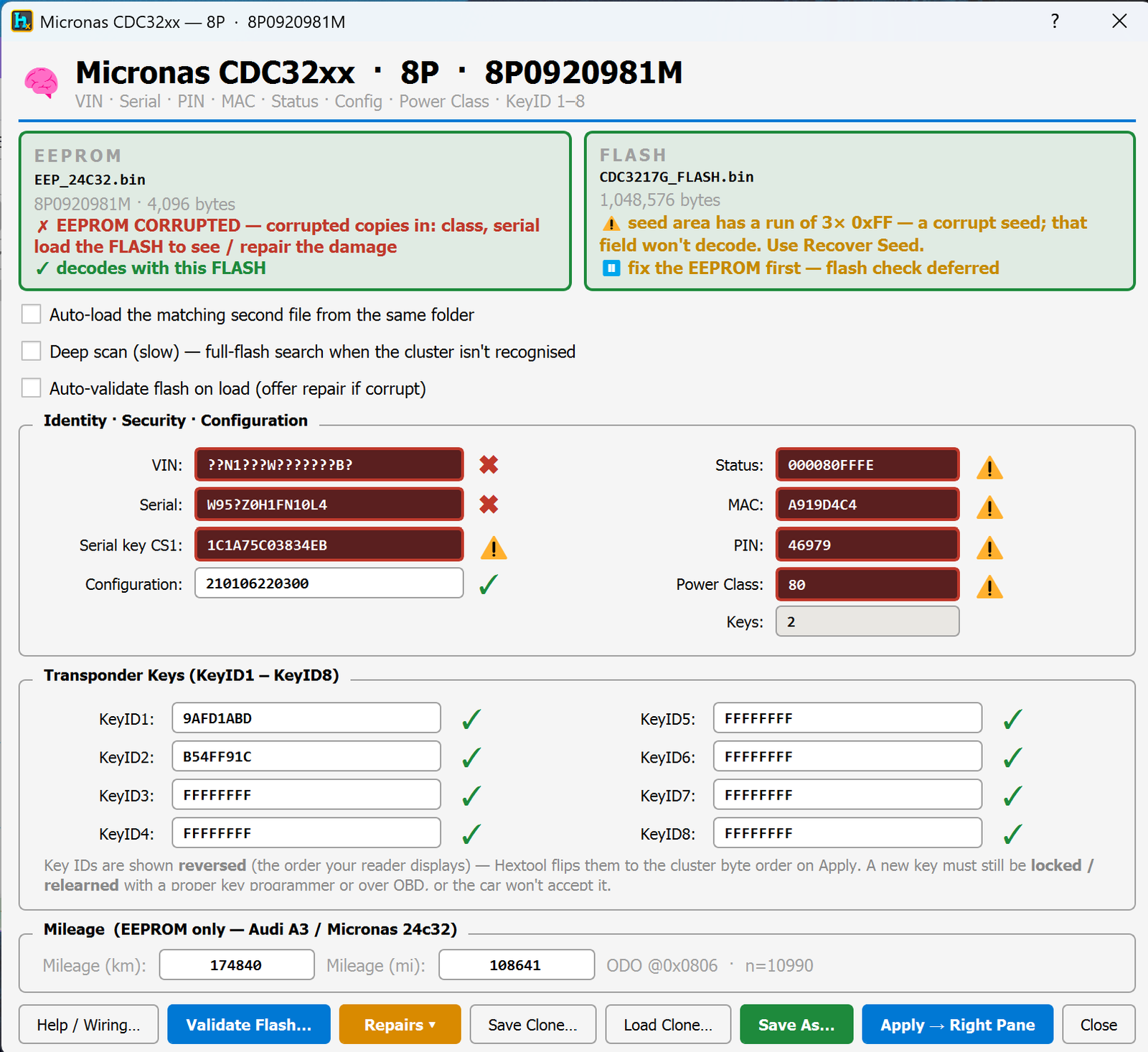Screen dimensions: 1148x1052
Task: Click blue pause icon before 'fix the EEPROM first'
Action: (x=611, y=268)
